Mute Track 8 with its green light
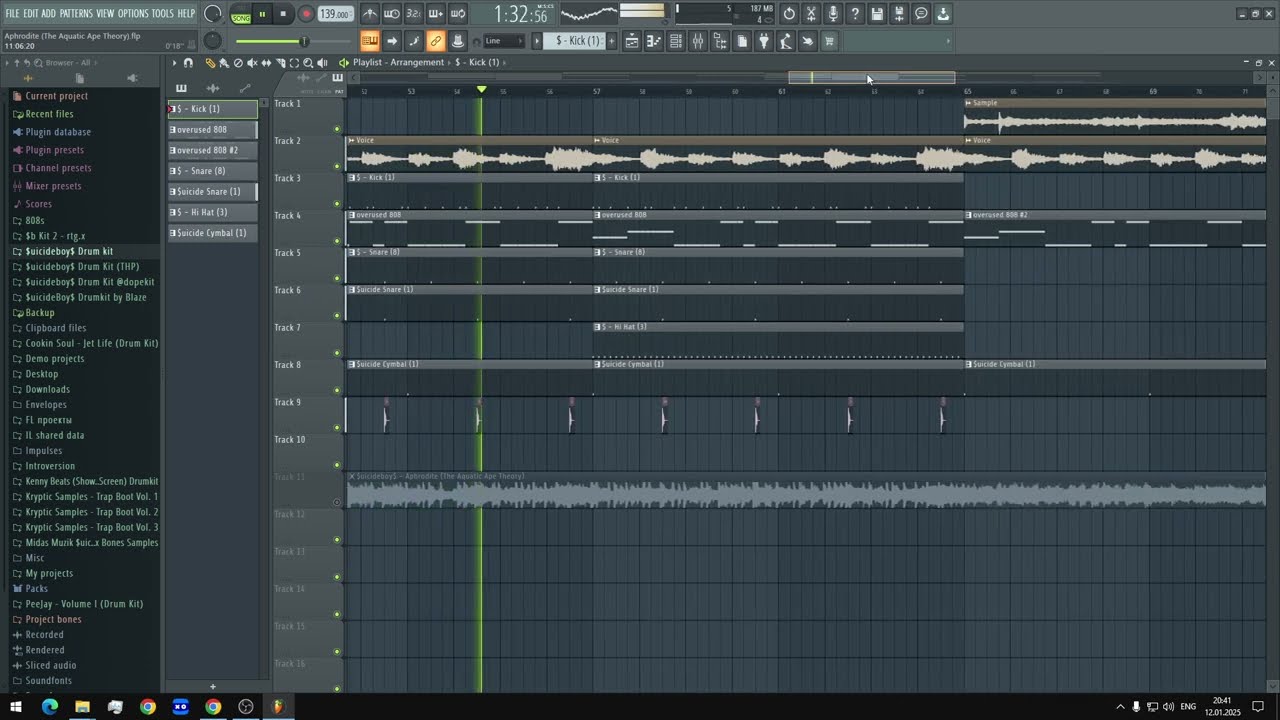The image size is (1280, 720). [x=337, y=390]
